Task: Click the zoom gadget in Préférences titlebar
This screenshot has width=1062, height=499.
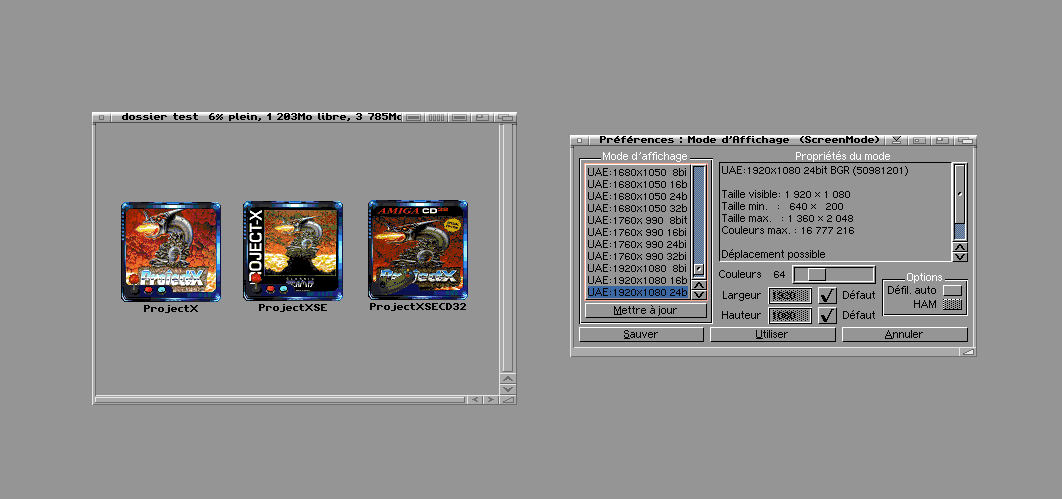Action: tap(942, 140)
